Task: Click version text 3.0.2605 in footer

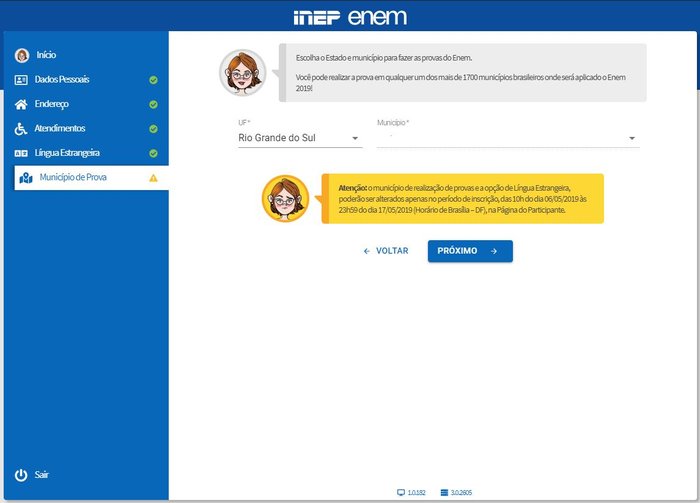Action: tap(461, 493)
